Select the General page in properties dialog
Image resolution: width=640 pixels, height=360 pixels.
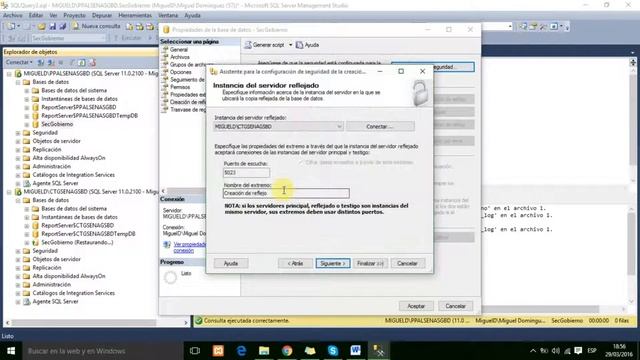(x=179, y=49)
